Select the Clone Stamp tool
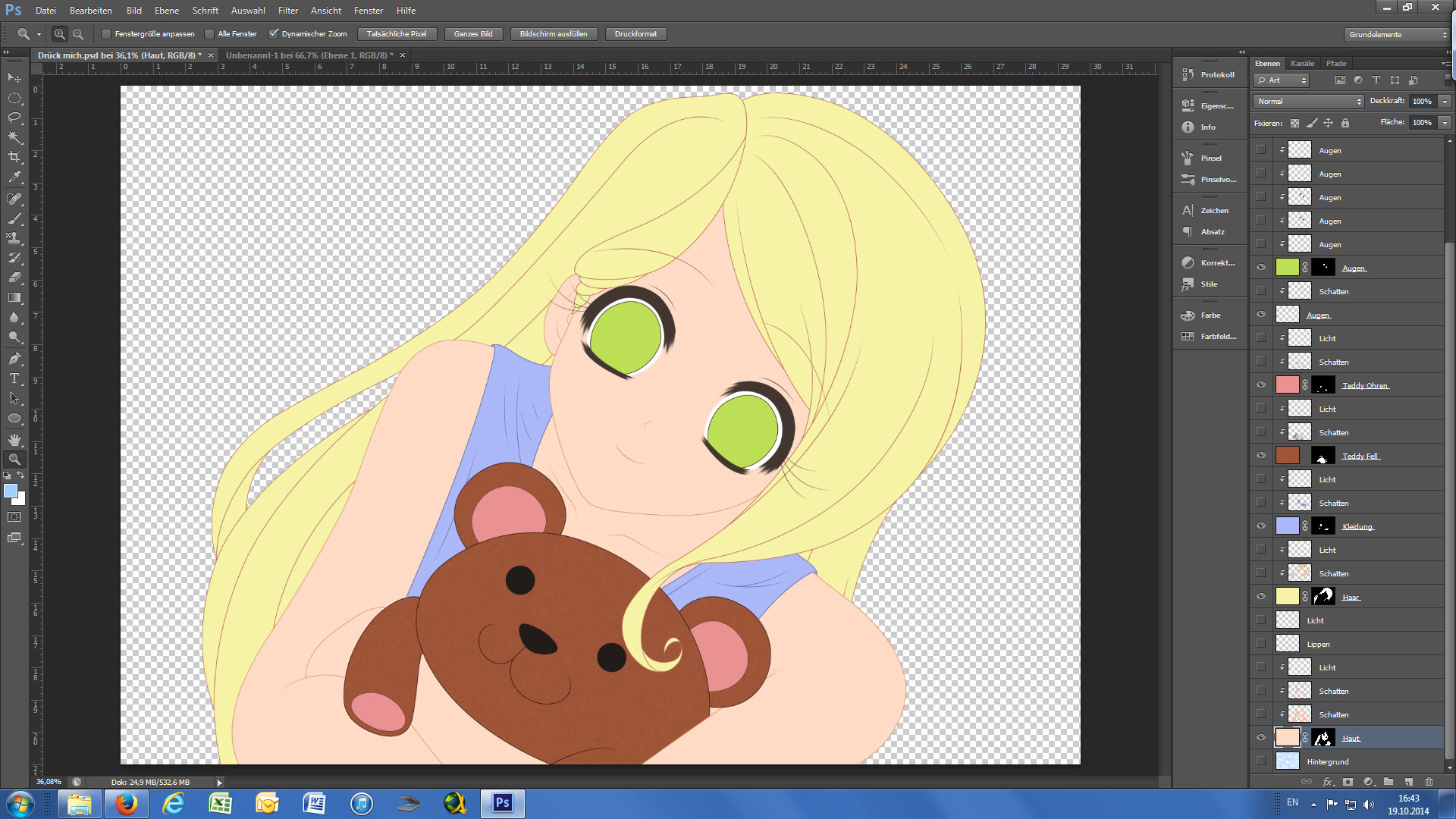The image size is (1456, 819). click(x=14, y=238)
